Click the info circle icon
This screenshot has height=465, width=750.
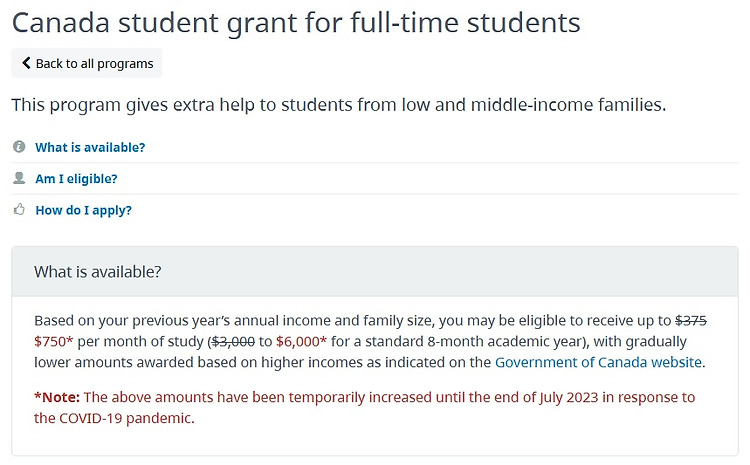19,146
